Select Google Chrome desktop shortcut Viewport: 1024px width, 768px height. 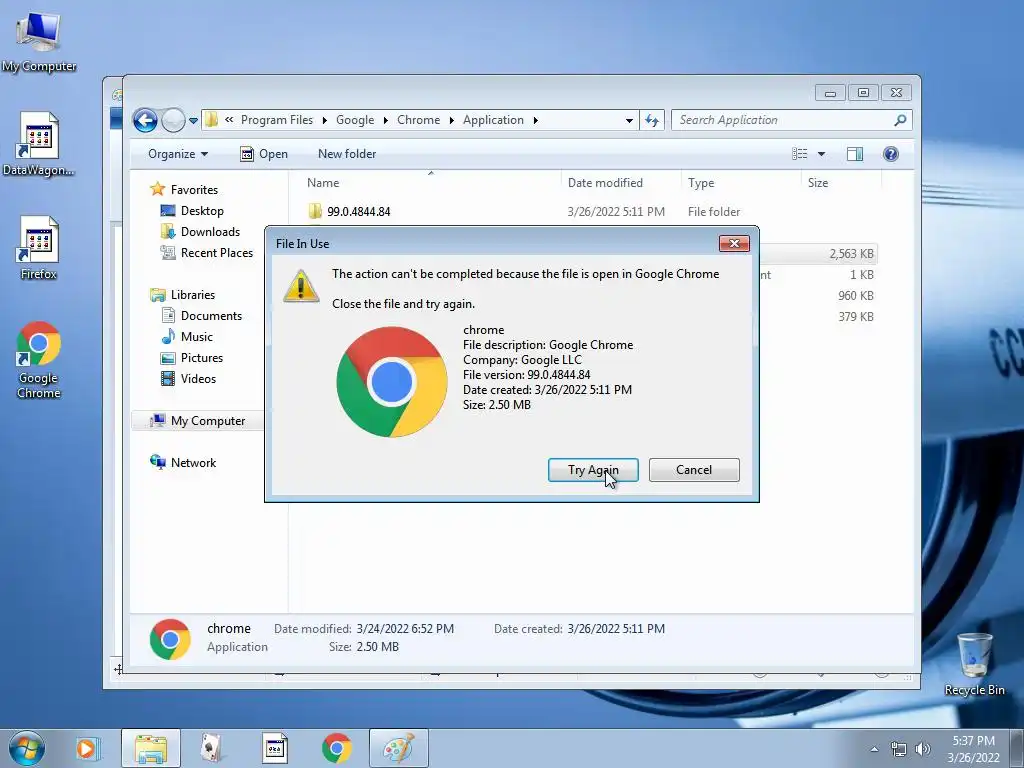click(39, 360)
